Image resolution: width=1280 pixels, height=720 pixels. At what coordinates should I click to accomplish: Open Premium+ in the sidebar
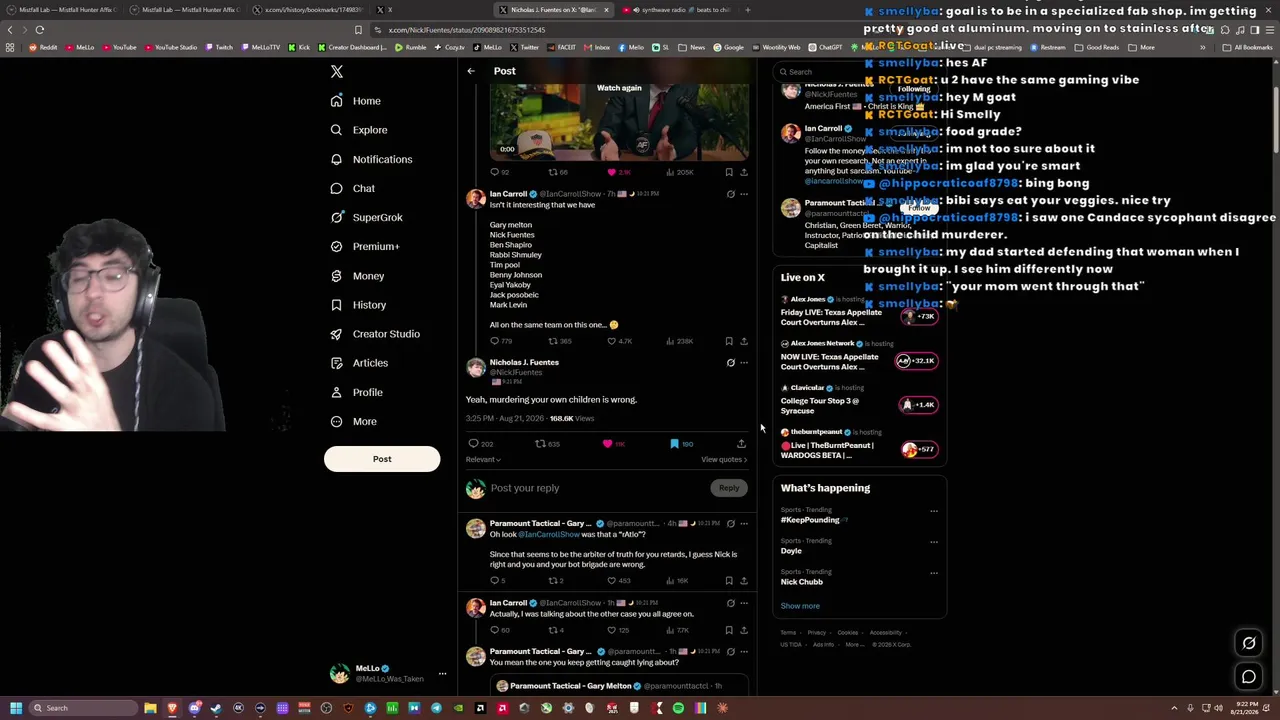365,246
